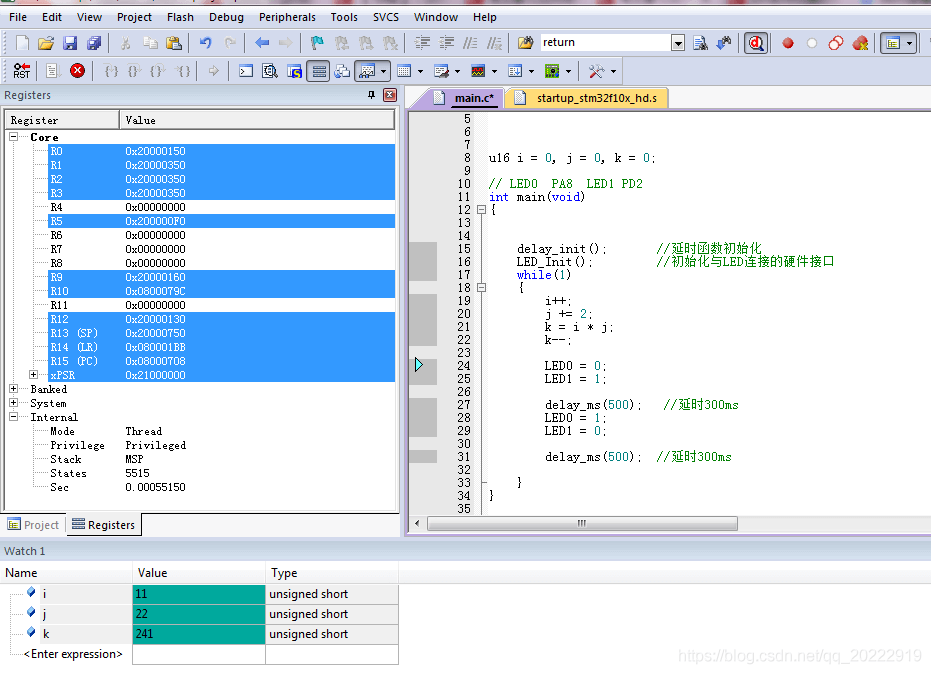Screen dimensions: 931x674
Task: Collapse the Core register group
Action: point(13,137)
